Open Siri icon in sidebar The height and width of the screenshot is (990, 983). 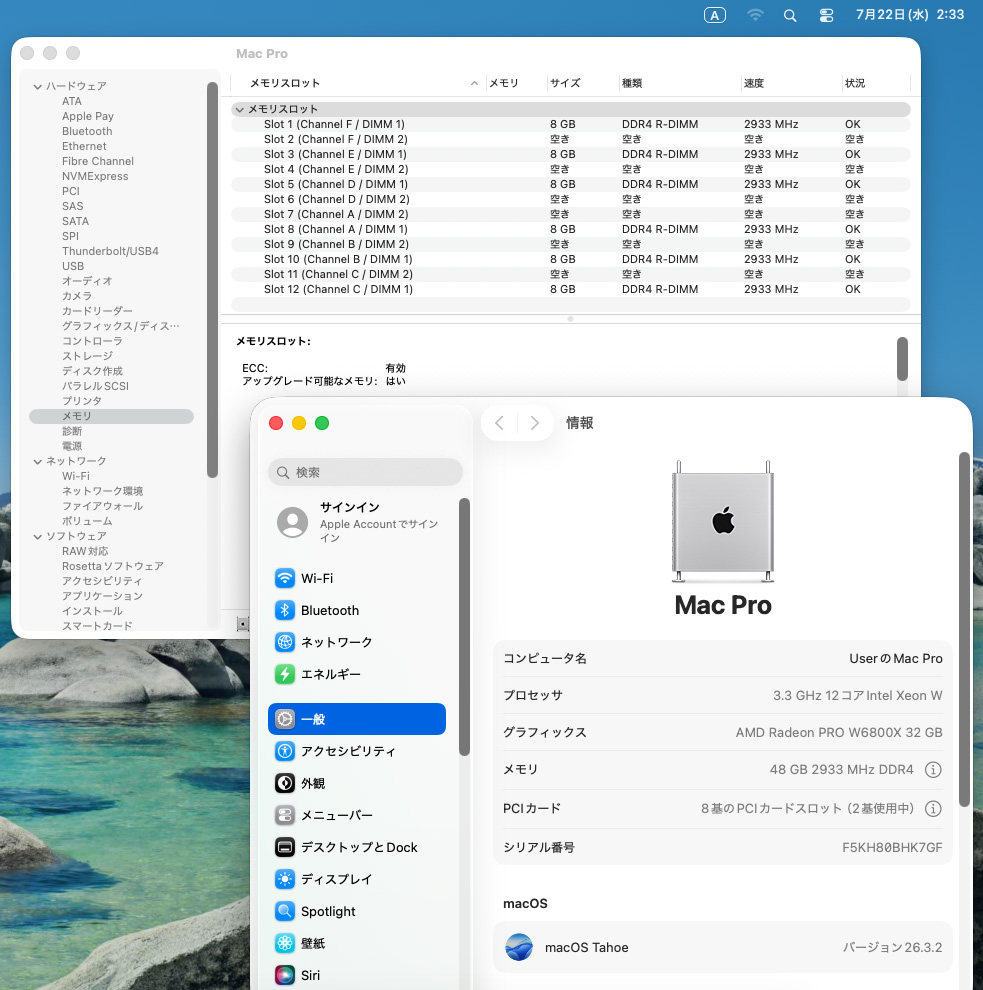pos(285,975)
